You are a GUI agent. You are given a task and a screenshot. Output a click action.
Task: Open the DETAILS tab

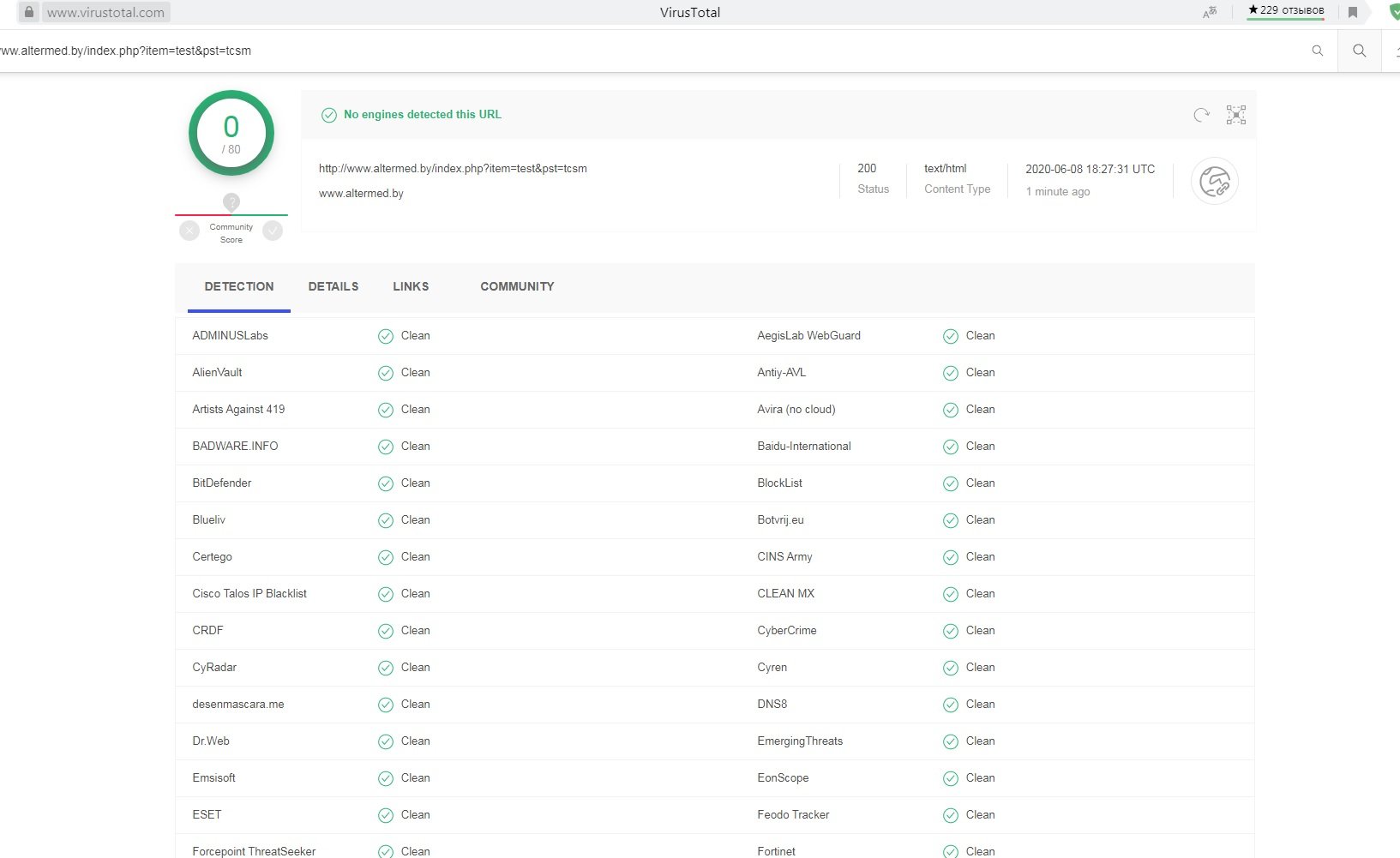coord(333,286)
